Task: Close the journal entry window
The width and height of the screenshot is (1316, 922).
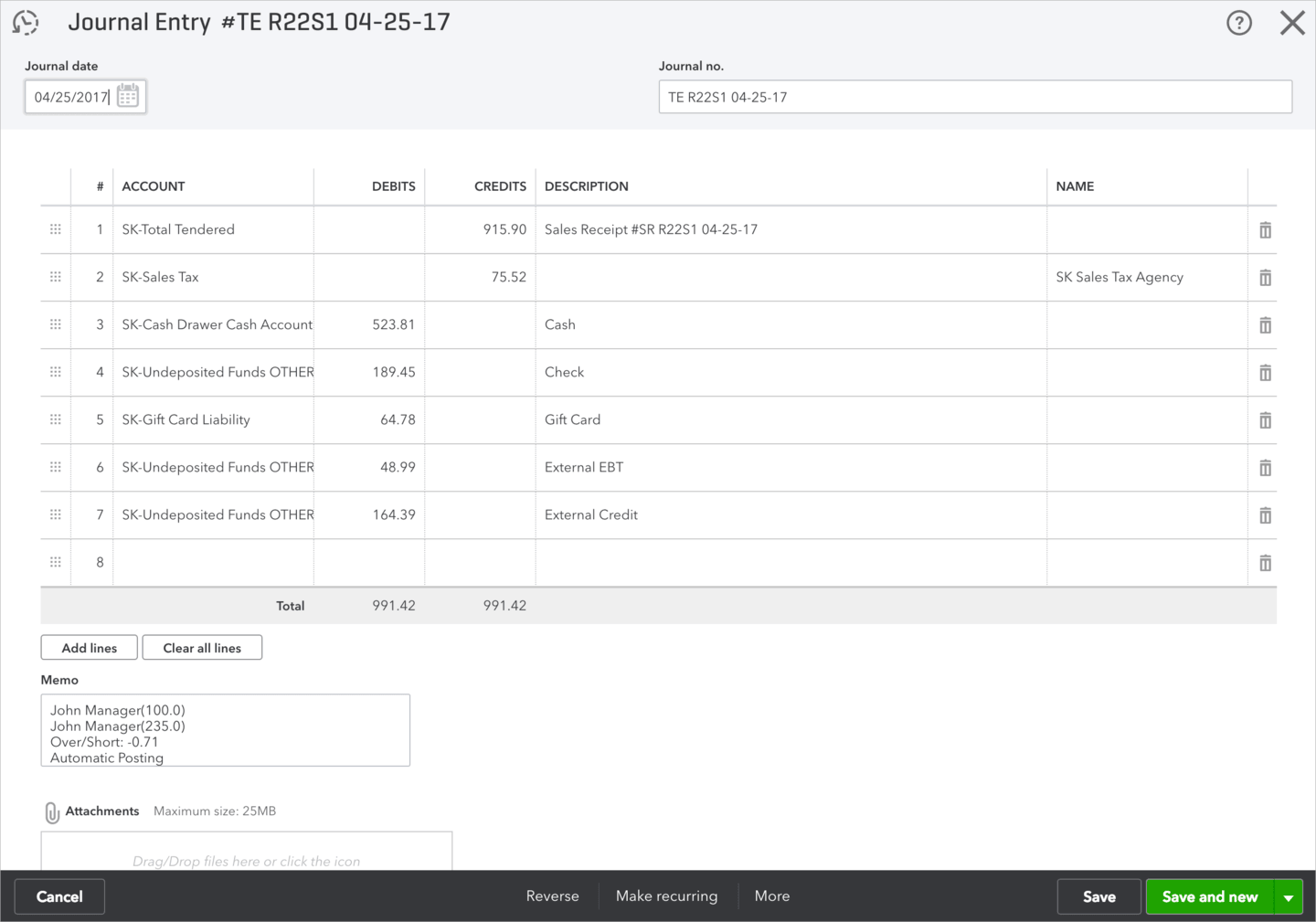Action: tap(1292, 23)
